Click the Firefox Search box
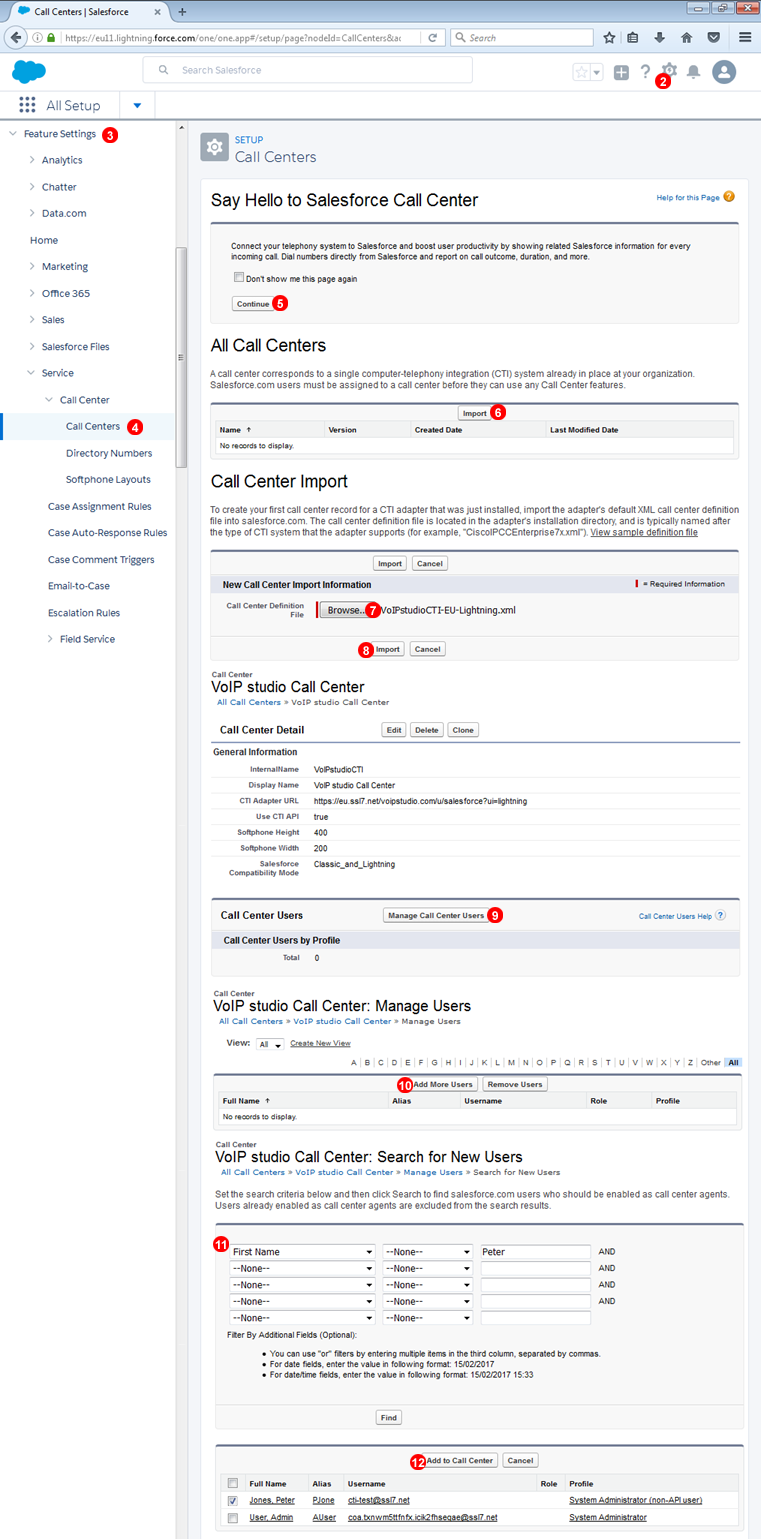This screenshot has width=761, height=1539. (x=521, y=37)
